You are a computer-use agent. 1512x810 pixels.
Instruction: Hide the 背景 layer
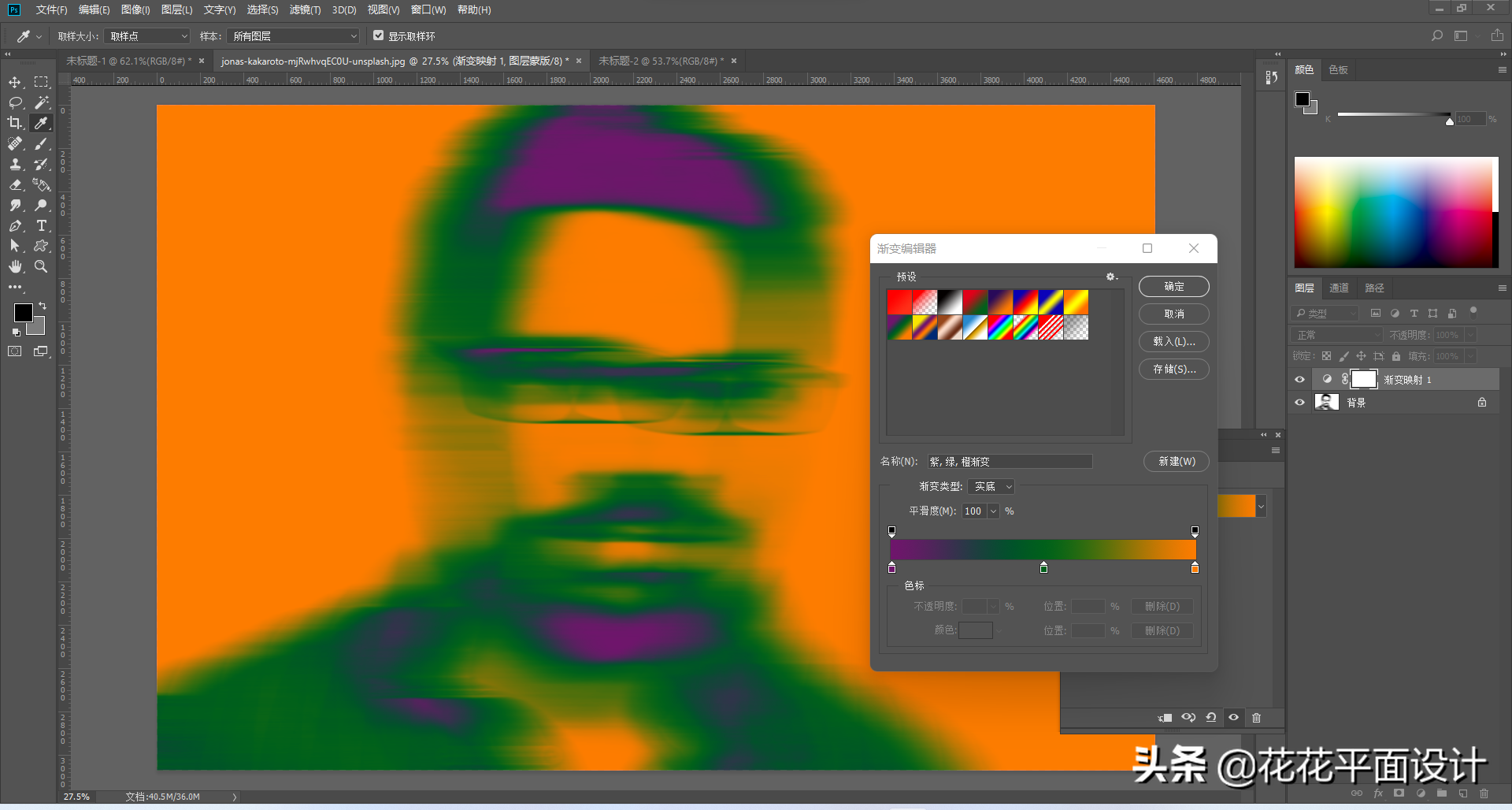click(x=1300, y=403)
